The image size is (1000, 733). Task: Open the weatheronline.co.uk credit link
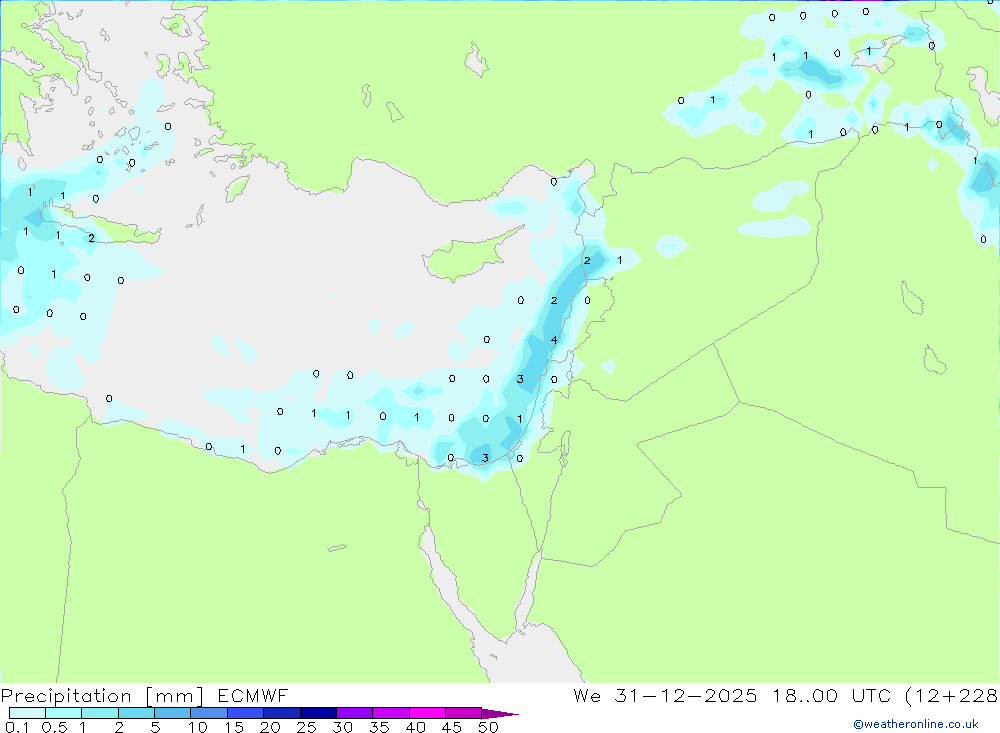point(916,724)
